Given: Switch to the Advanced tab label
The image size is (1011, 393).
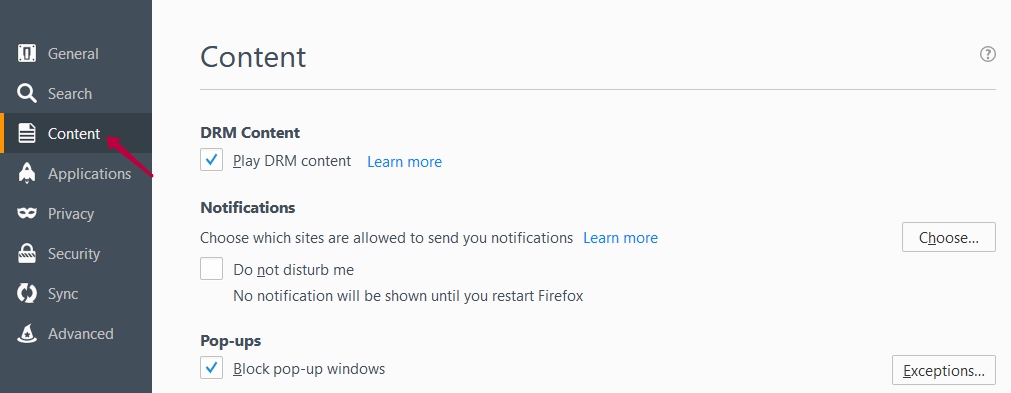Looking at the screenshot, I should tap(81, 334).
